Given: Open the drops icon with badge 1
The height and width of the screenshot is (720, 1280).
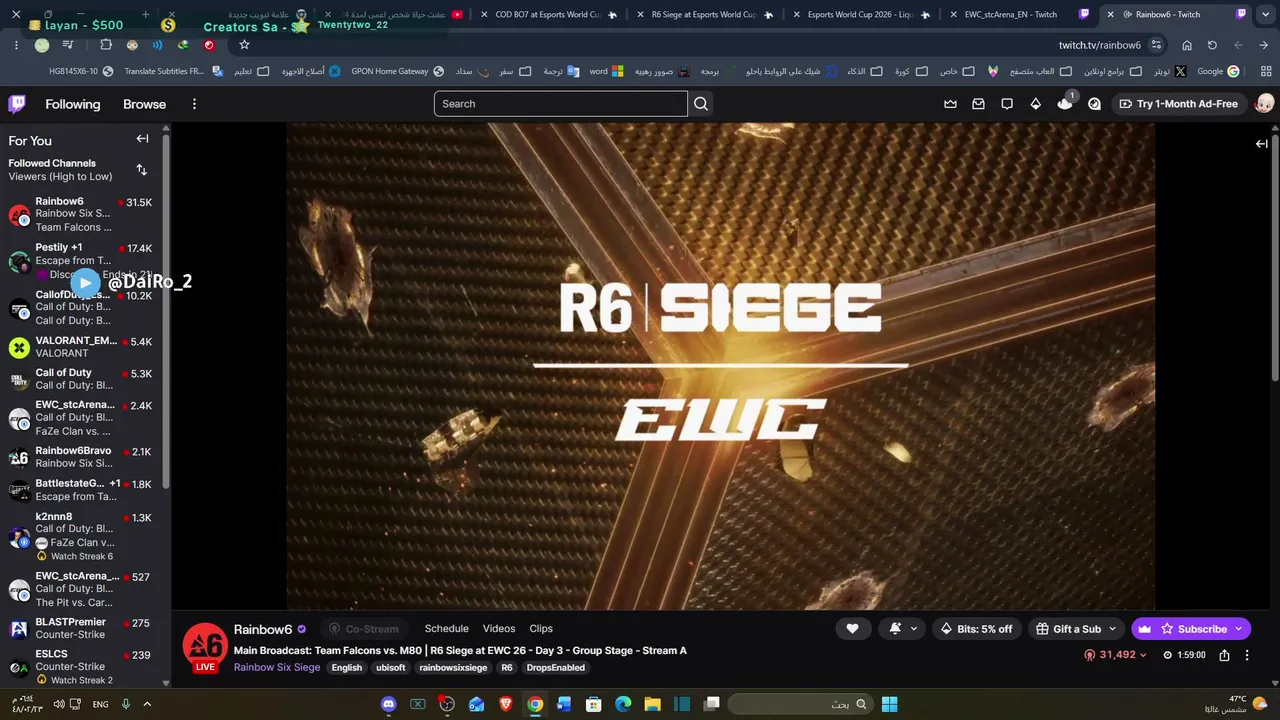Looking at the screenshot, I should 1065,103.
